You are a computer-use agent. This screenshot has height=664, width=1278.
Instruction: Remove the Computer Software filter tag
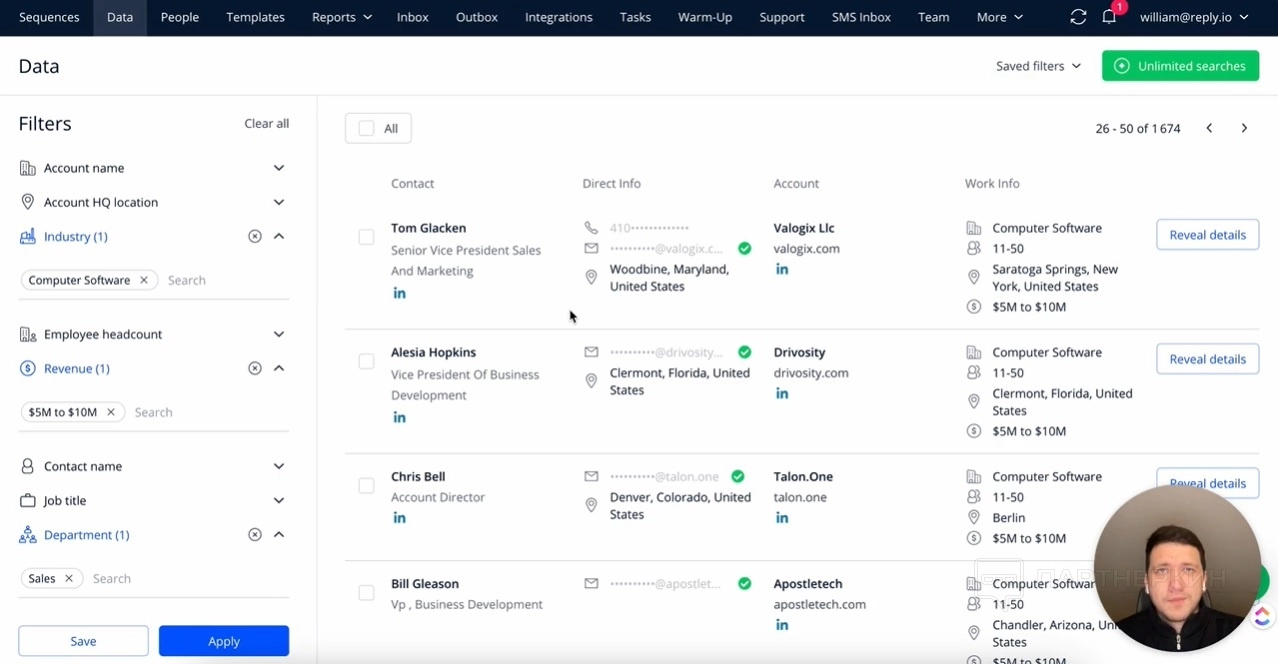tap(144, 280)
